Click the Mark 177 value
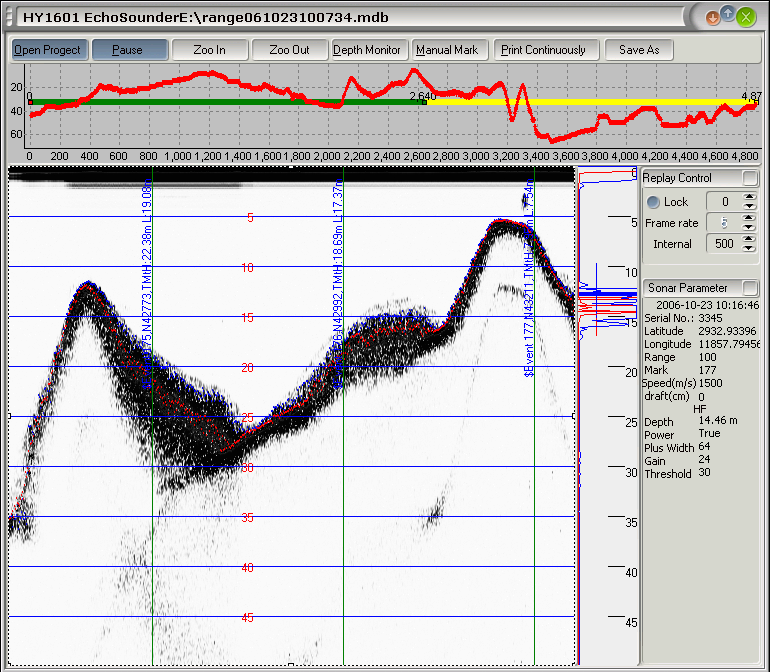Viewport: 770px width, 672px height. [707, 370]
